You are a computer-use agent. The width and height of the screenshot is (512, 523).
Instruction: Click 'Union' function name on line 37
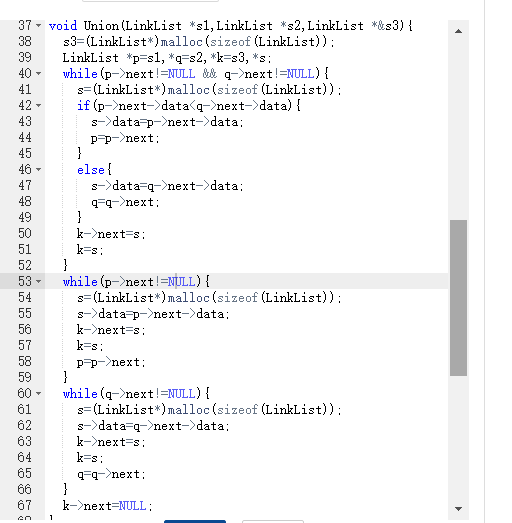(x=101, y=26)
